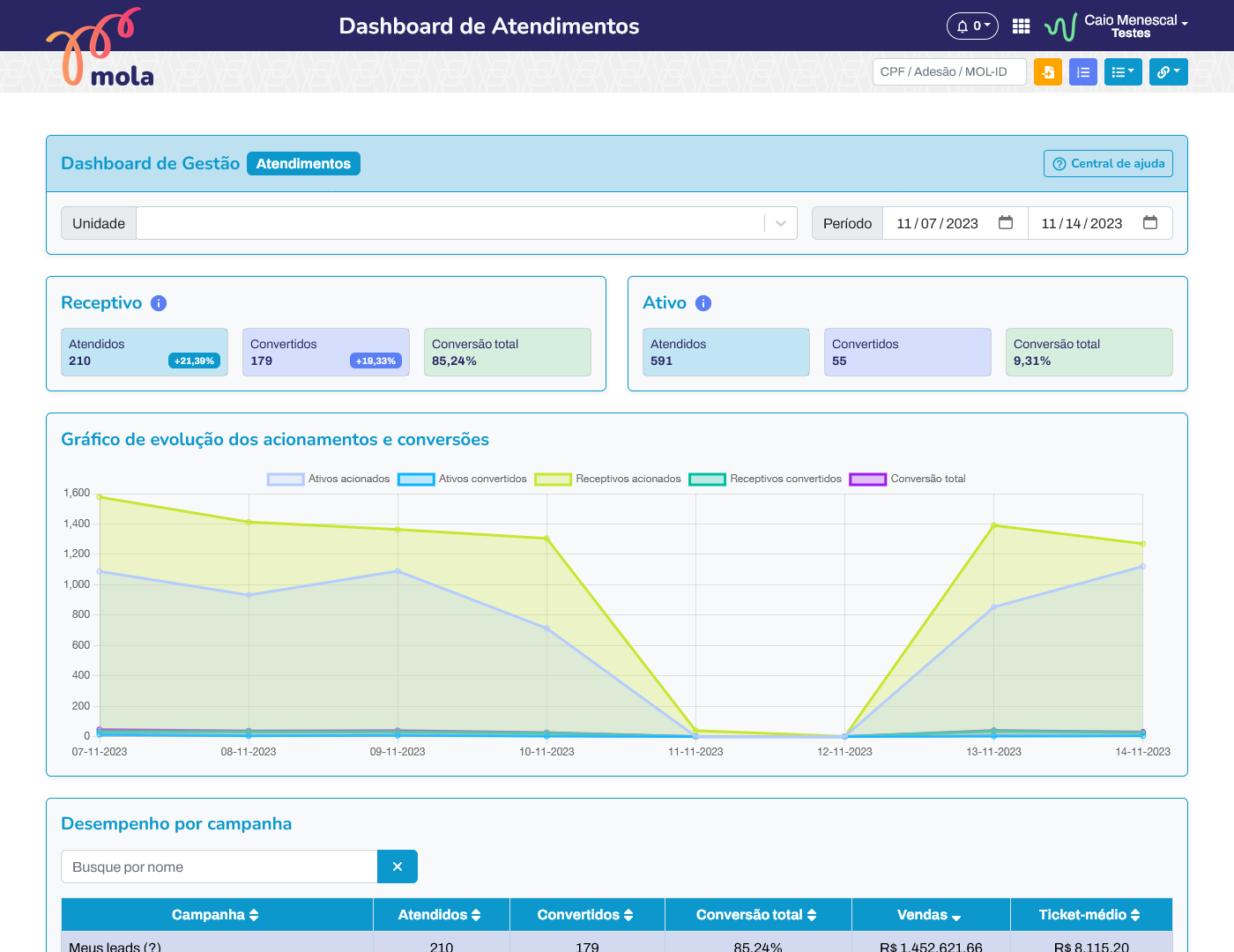Click the mola logo
The height and width of the screenshot is (952, 1234).
pyautogui.click(x=100, y=50)
